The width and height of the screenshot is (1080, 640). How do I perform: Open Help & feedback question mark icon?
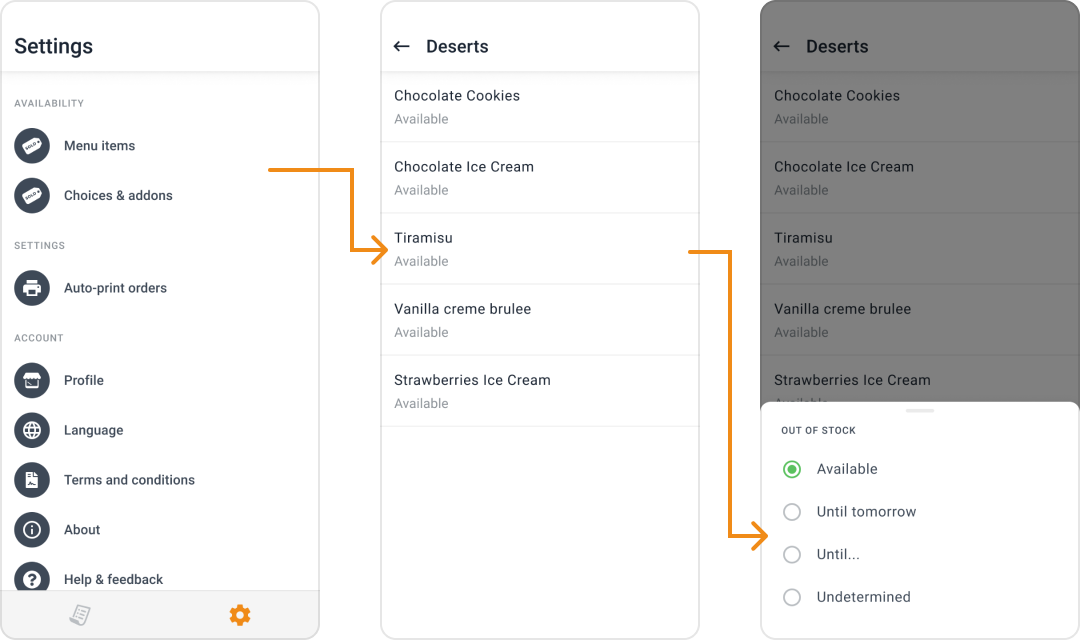click(x=31, y=579)
